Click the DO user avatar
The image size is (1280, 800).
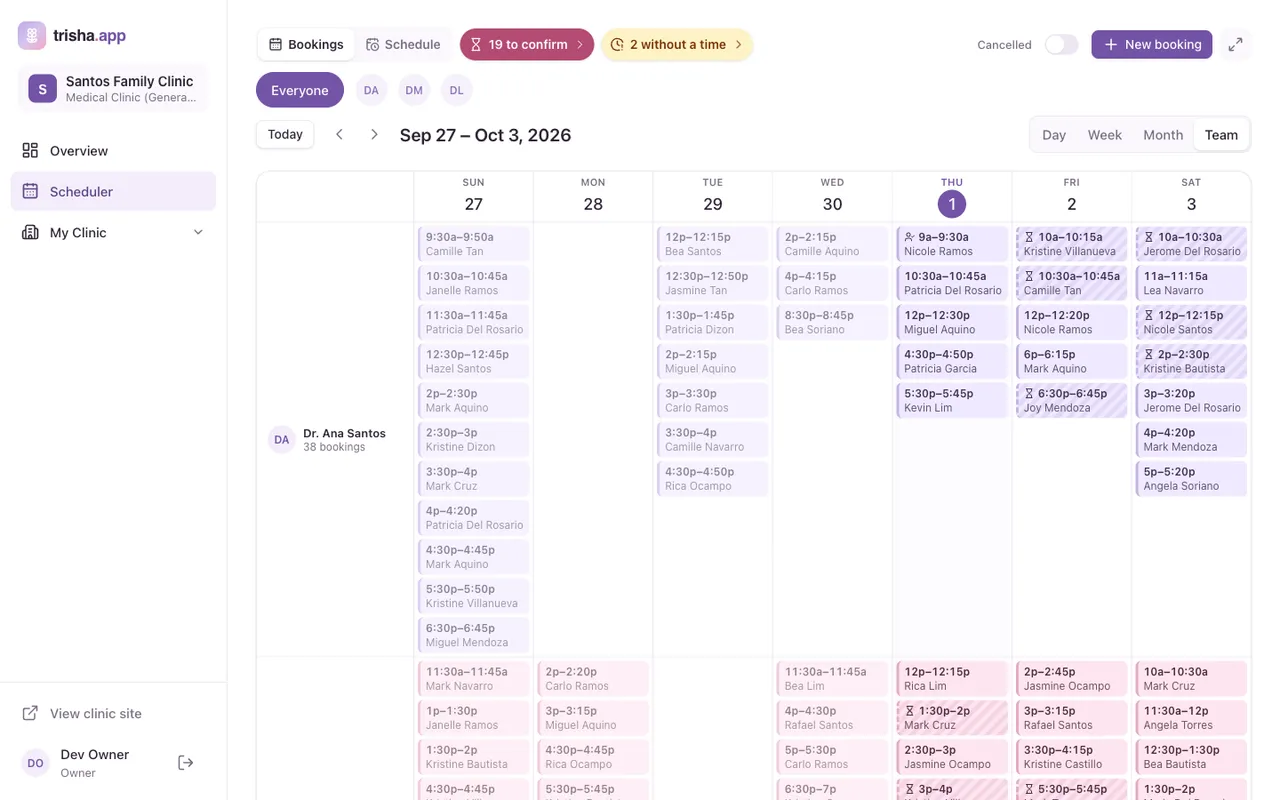35,763
